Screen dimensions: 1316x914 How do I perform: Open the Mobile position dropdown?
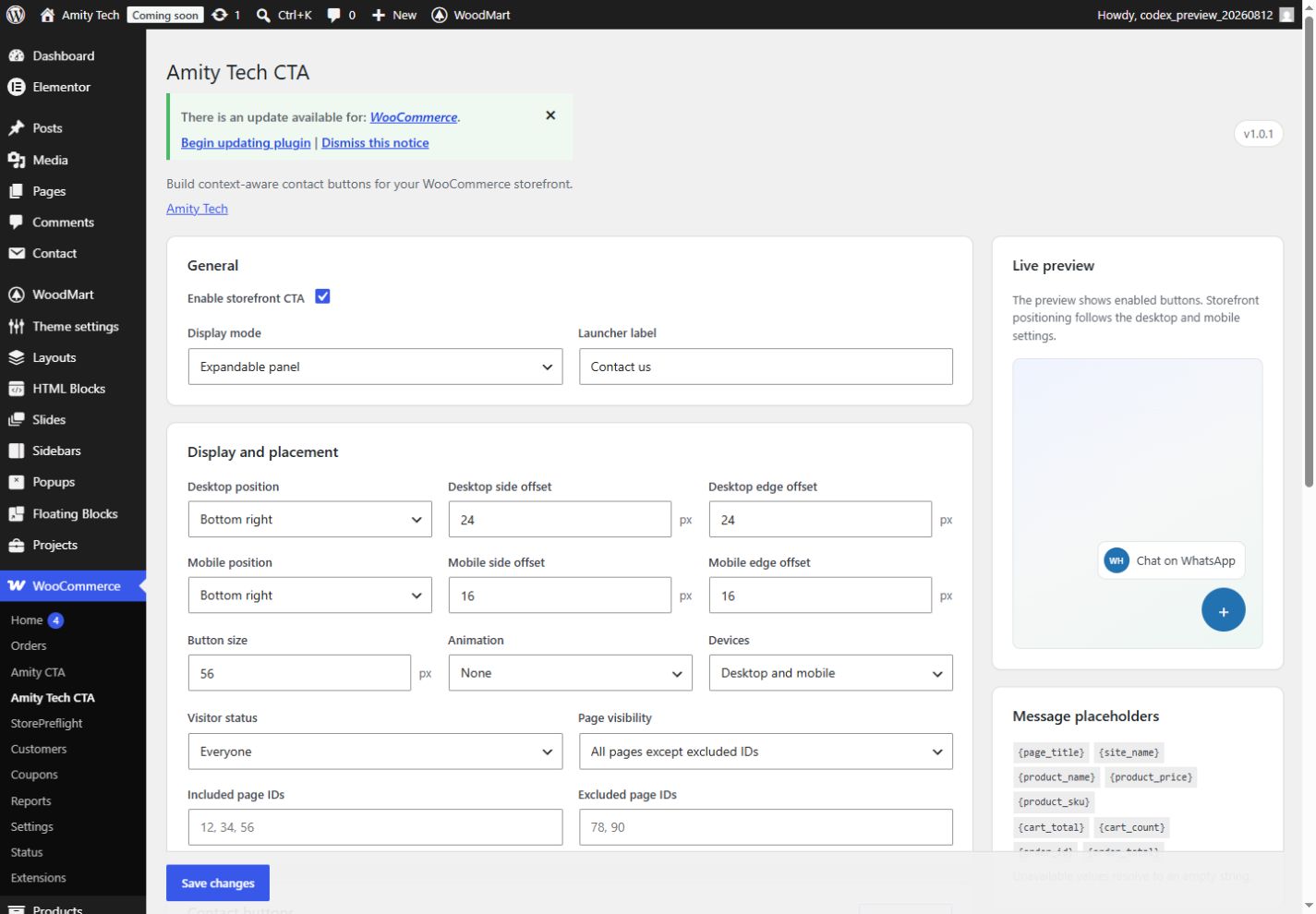click(309, 595)
